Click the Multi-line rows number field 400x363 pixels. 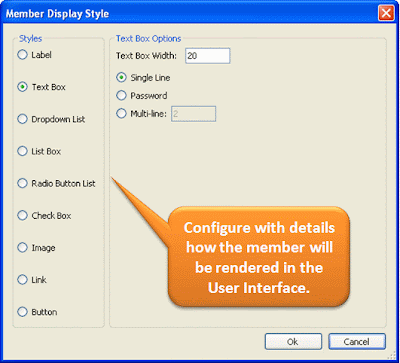[x=193, y=114]
